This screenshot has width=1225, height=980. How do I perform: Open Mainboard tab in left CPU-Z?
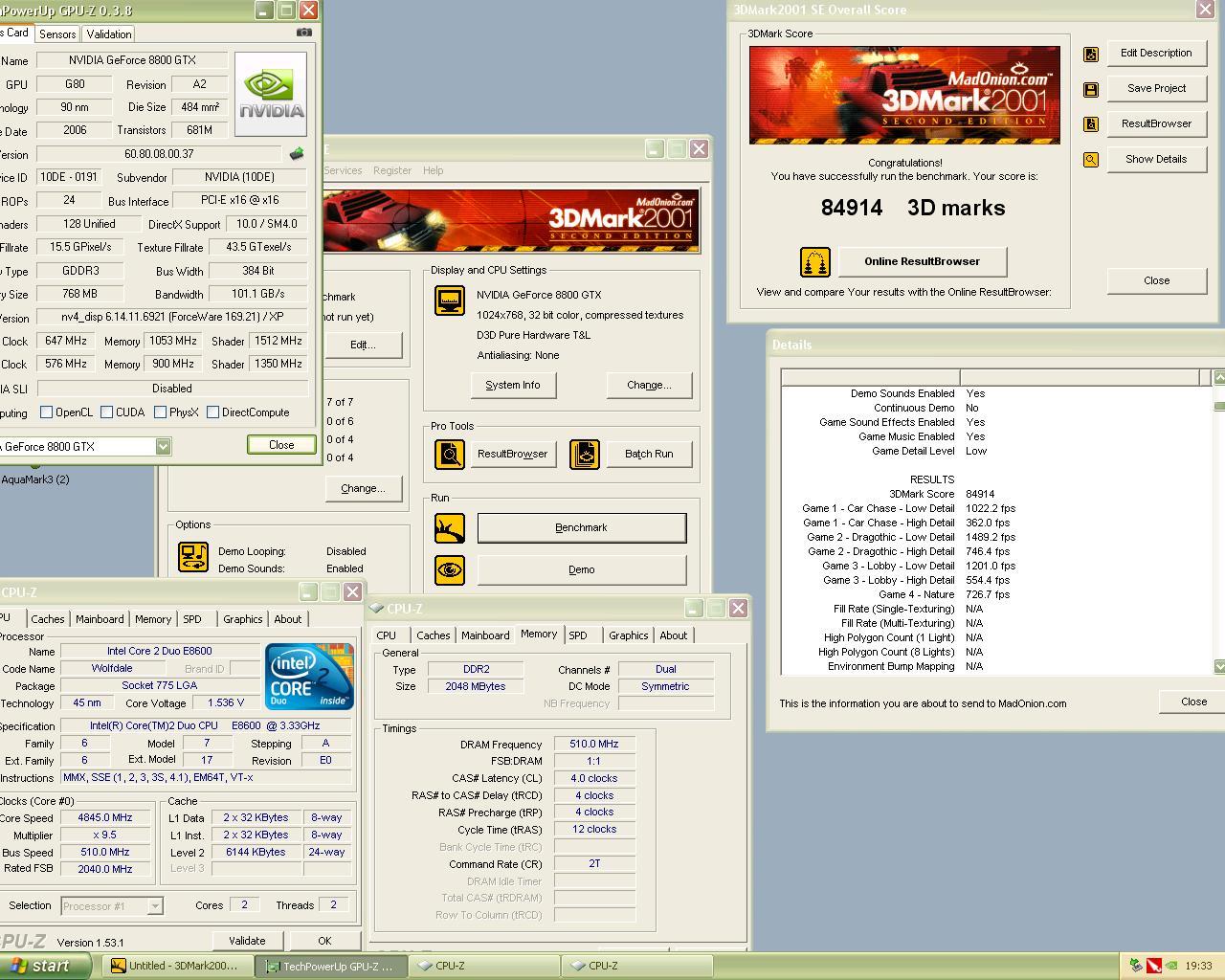[100, 619]
